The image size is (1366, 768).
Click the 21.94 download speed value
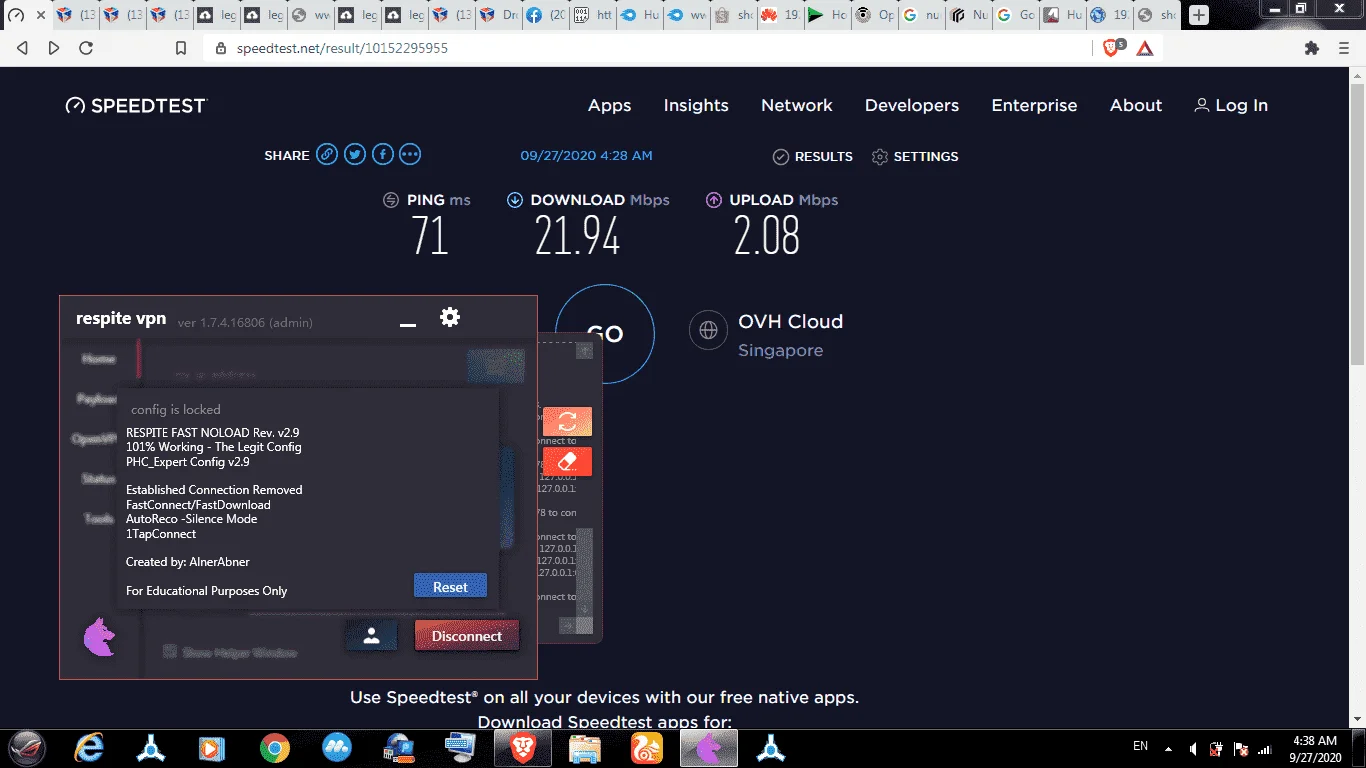click(x=577, y=237)
